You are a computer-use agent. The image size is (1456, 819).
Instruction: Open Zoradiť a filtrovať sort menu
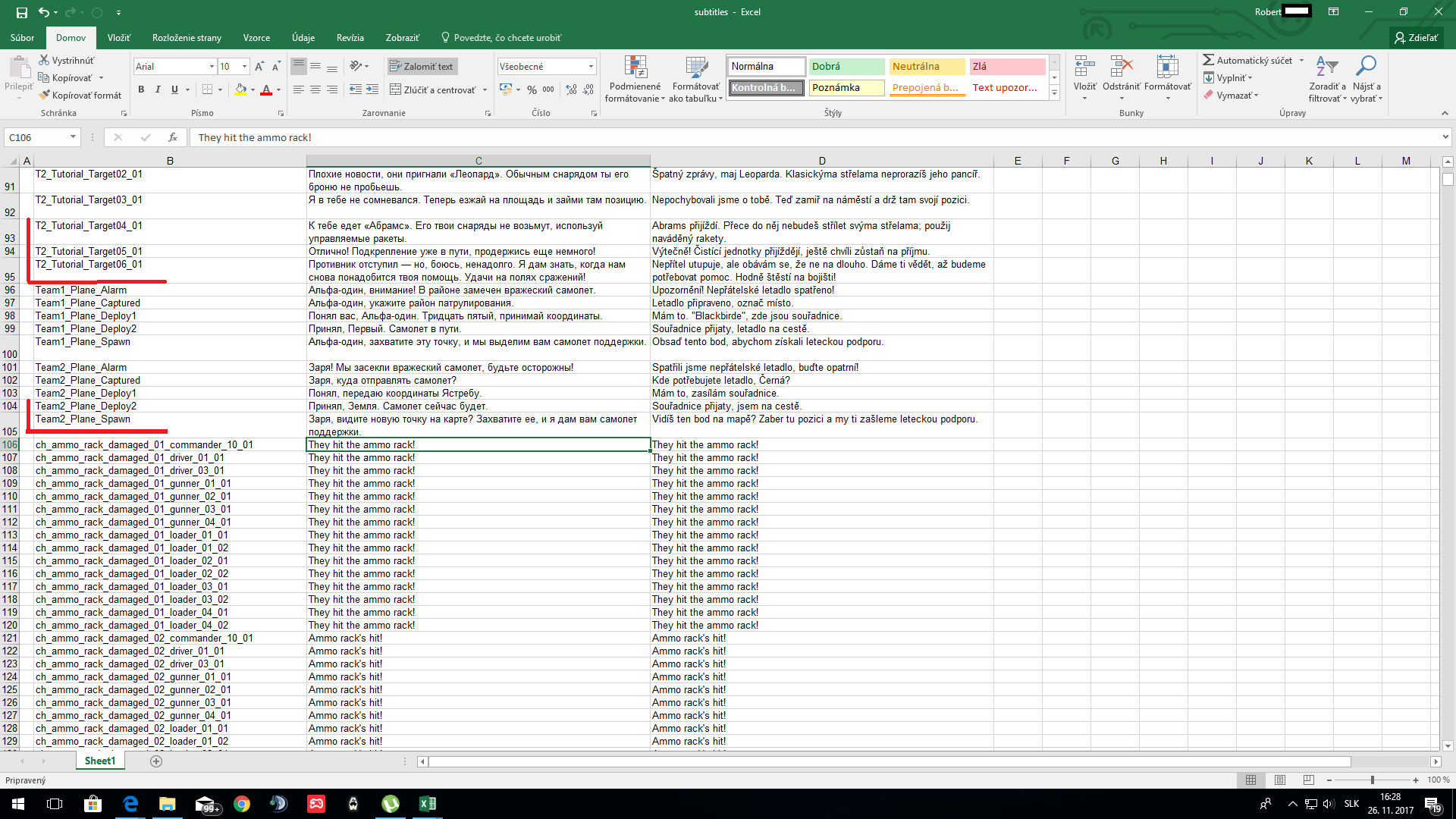pyautogui.click(x=1327, y=79)
